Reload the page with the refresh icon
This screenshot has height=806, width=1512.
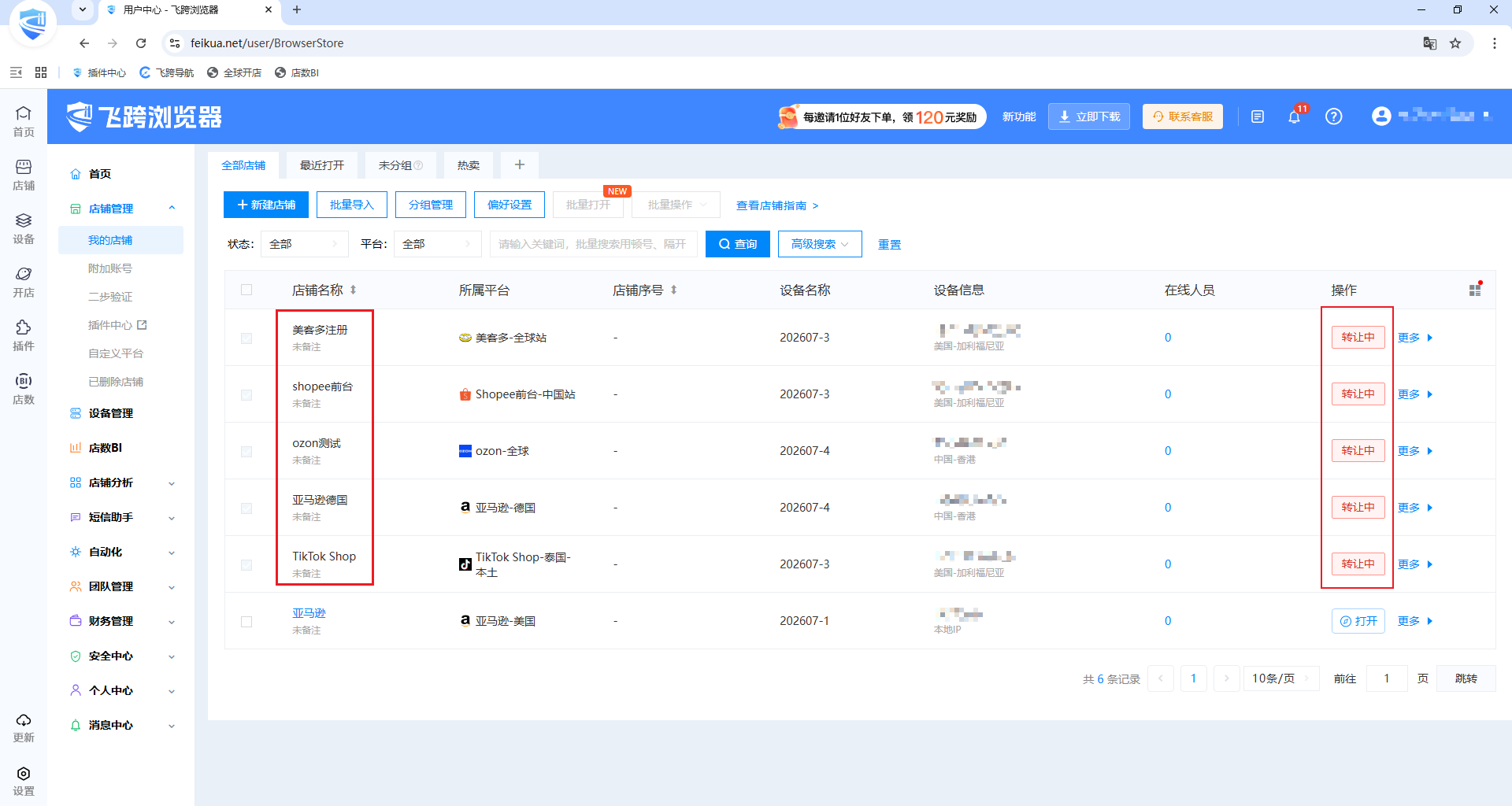click(x=141, y=43)
